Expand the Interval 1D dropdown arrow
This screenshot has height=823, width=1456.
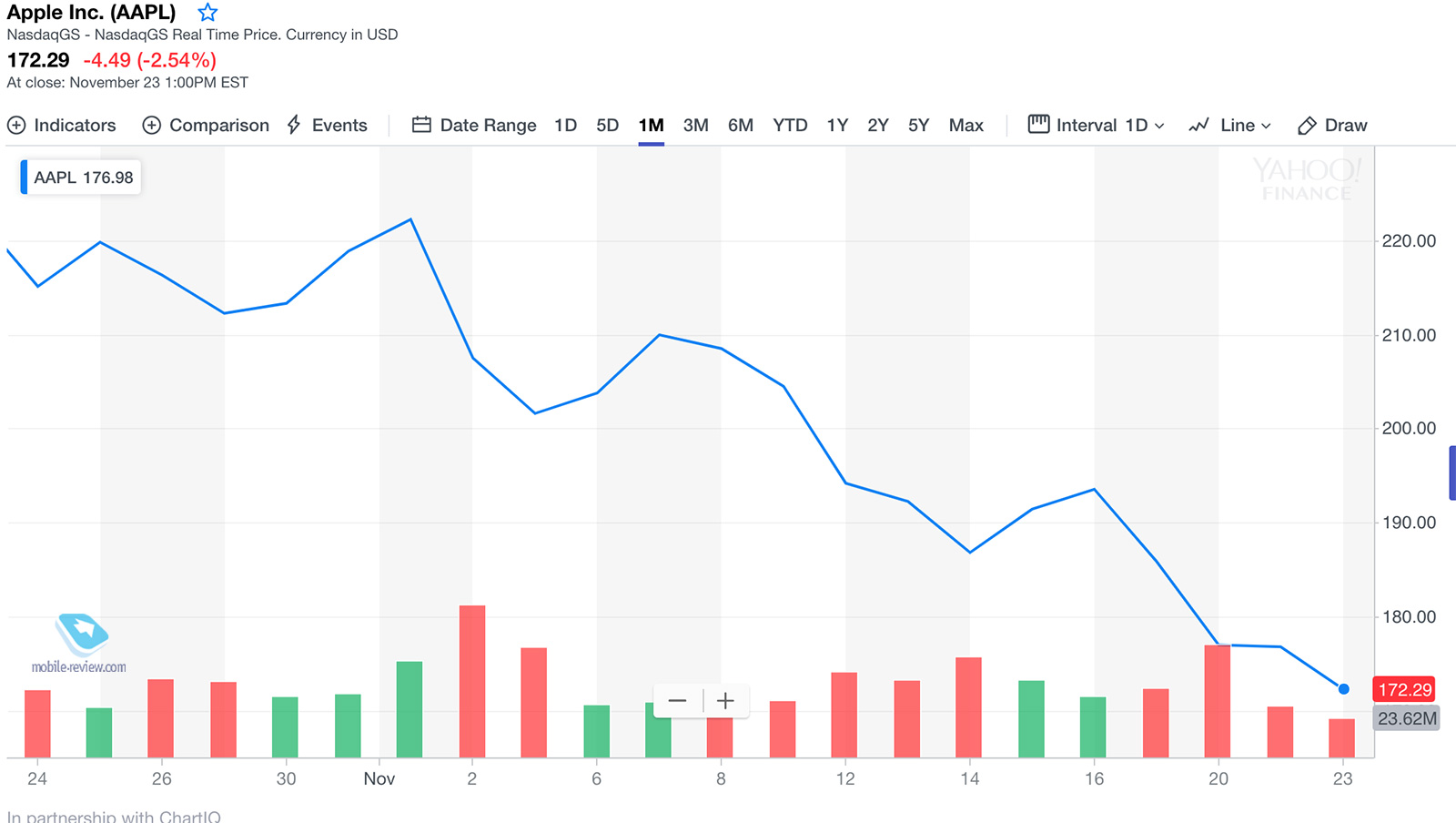click(x=1159, y=127)
